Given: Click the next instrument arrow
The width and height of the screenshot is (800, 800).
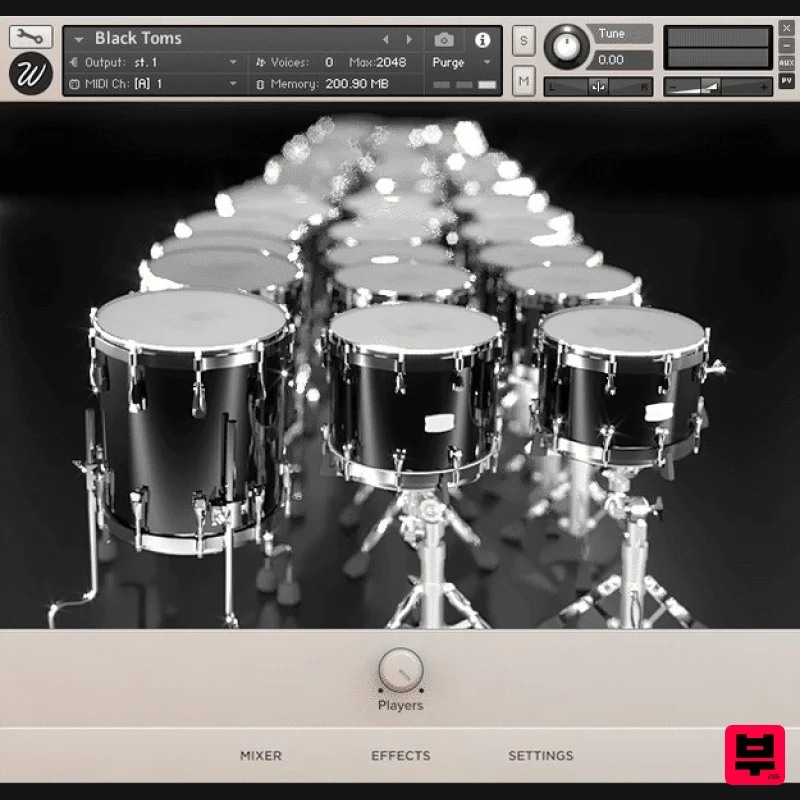Looking at the screenshot, I should click(409, 38).
